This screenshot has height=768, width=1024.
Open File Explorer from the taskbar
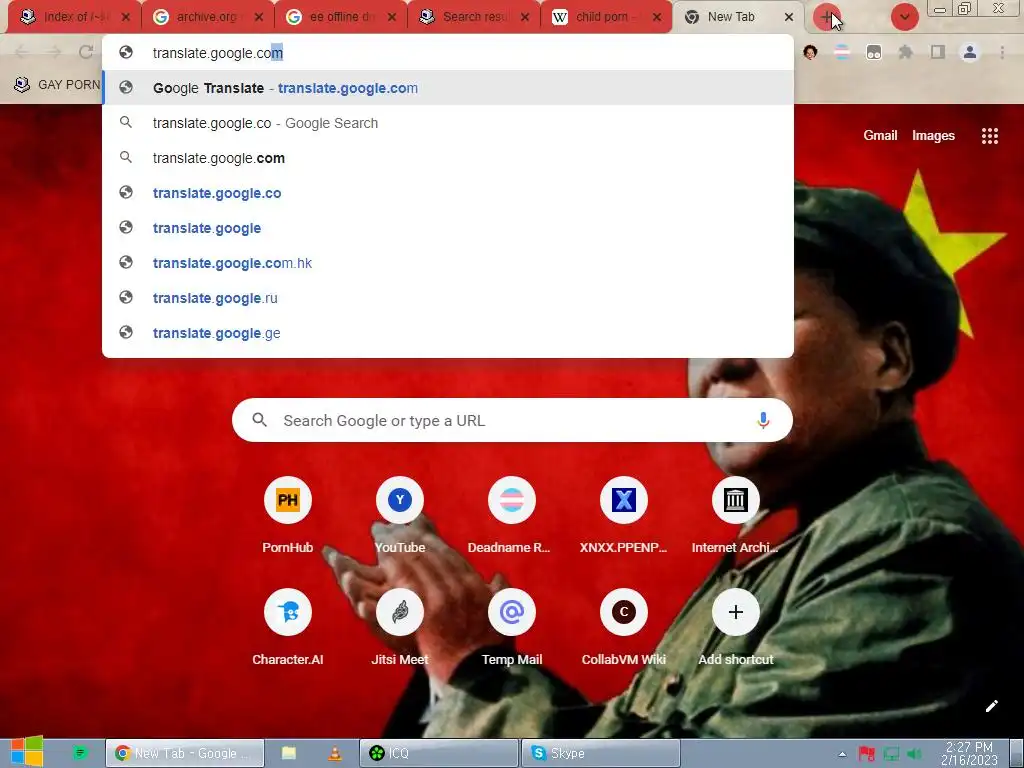click(289, 753)
